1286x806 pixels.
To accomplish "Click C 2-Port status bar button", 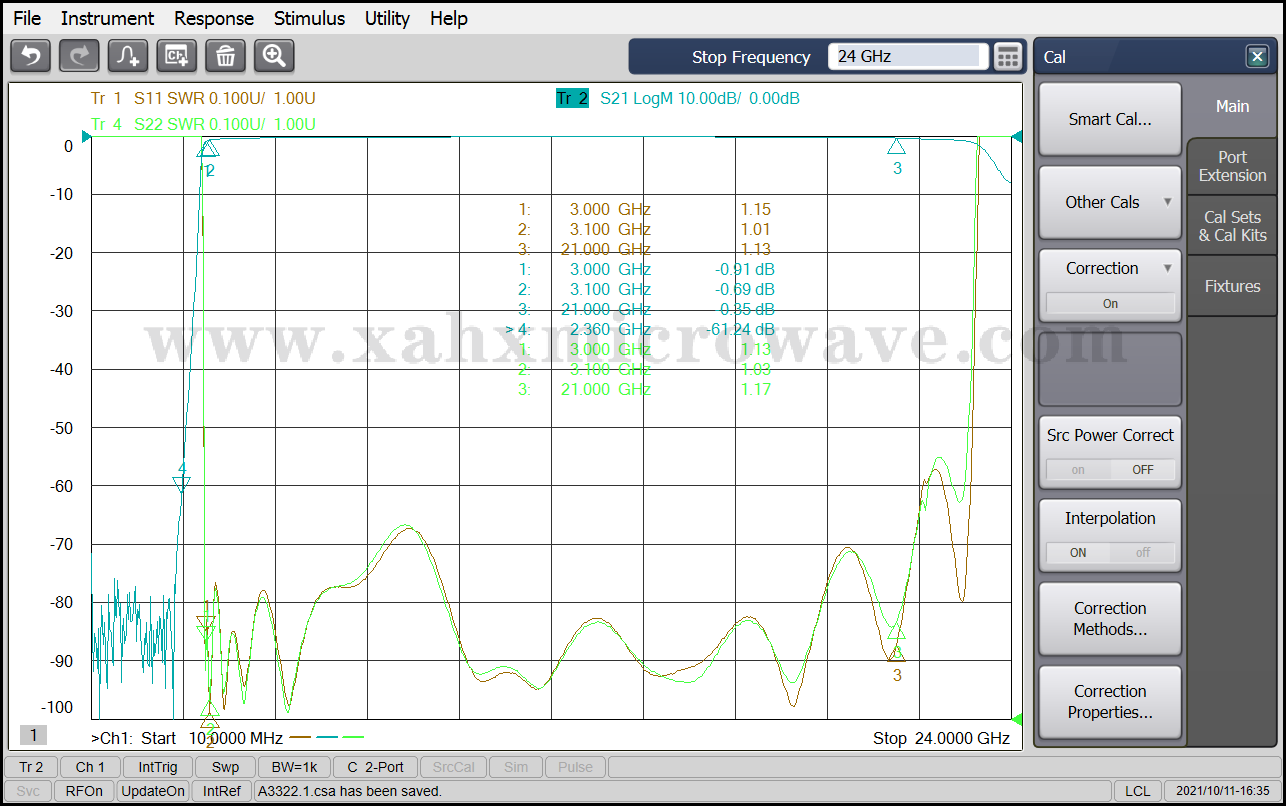I will tap(375, 767).
